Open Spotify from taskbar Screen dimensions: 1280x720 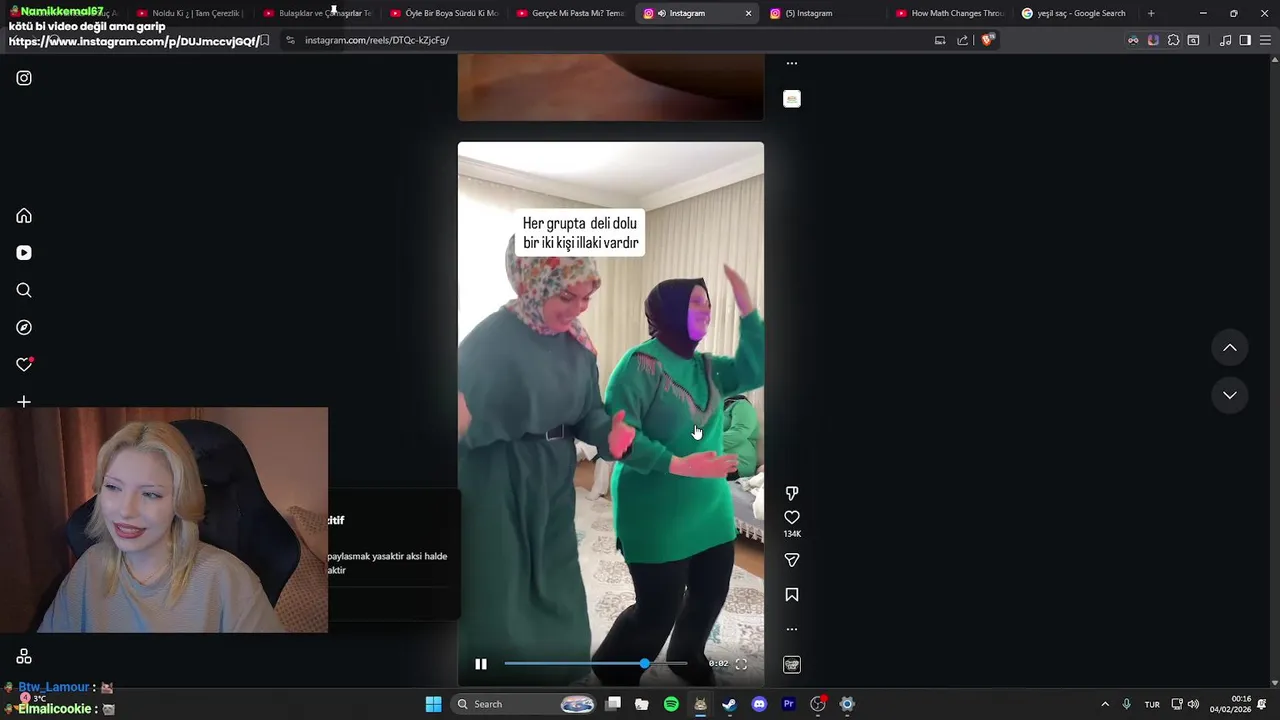pyautogui.click(x=671, y=704)
